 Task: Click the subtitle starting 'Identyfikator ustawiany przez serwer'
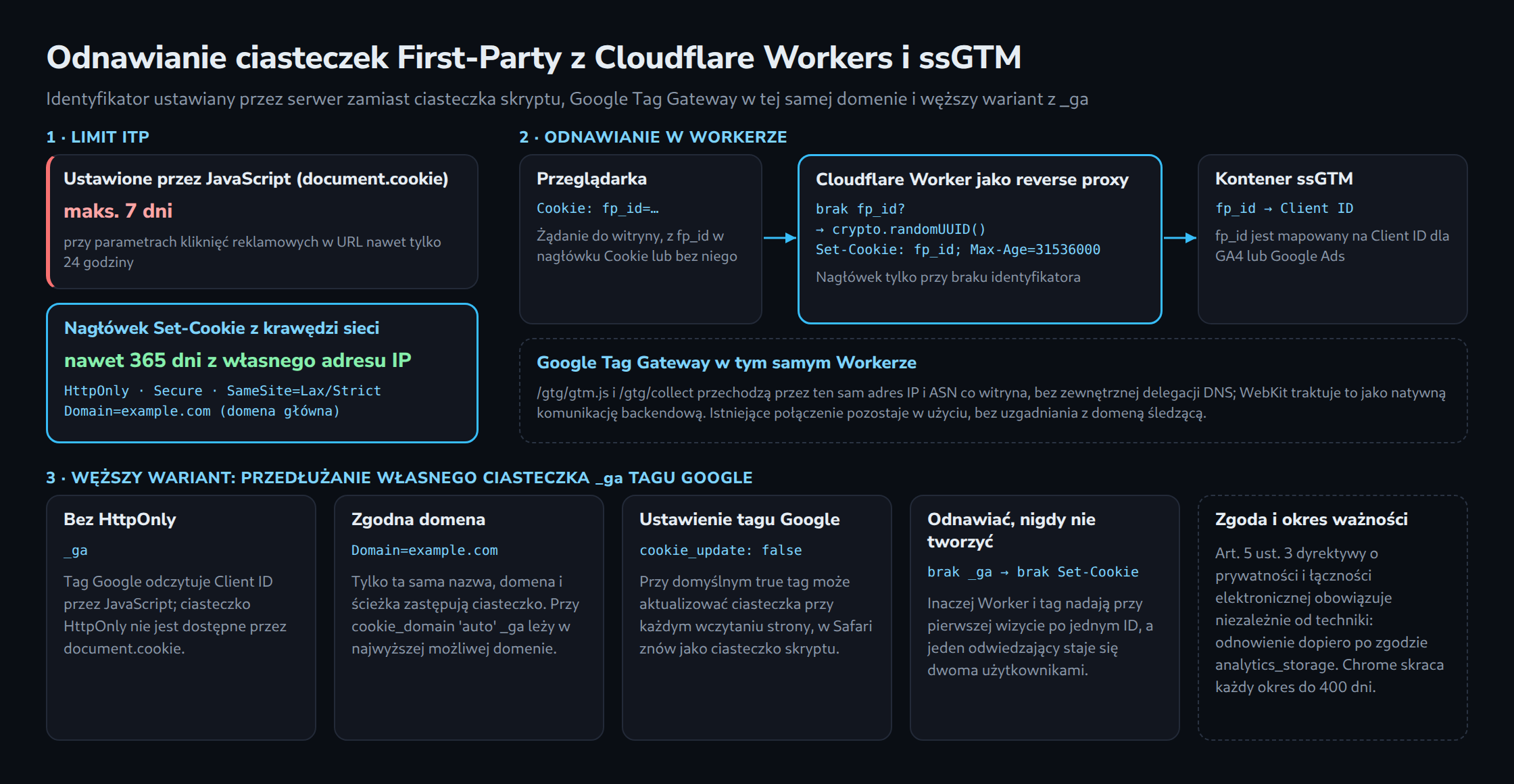[567, 99]
